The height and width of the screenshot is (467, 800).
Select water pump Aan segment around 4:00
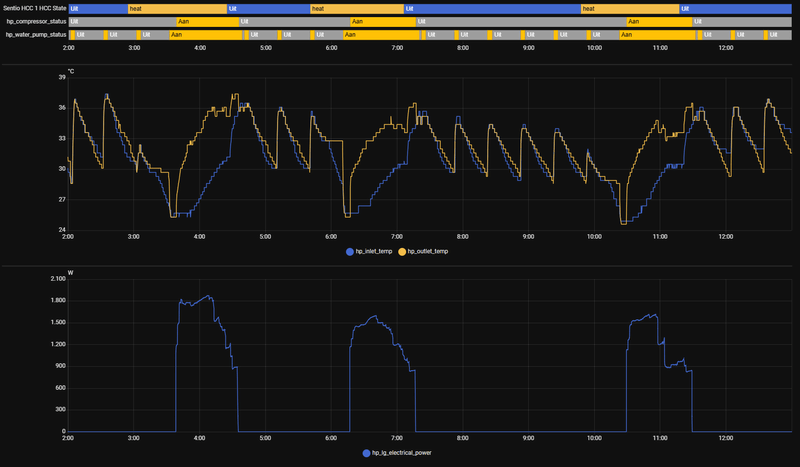pyautogui.click(x=206, y=35)
